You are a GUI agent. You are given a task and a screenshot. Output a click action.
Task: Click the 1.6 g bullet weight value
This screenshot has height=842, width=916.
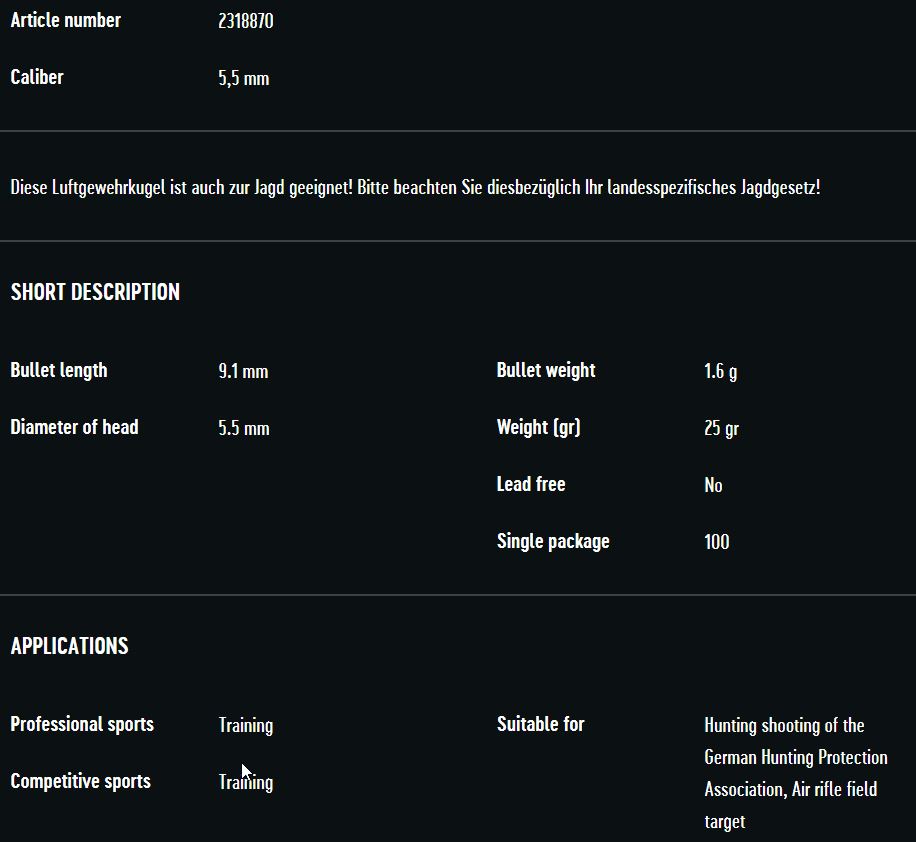720,371
